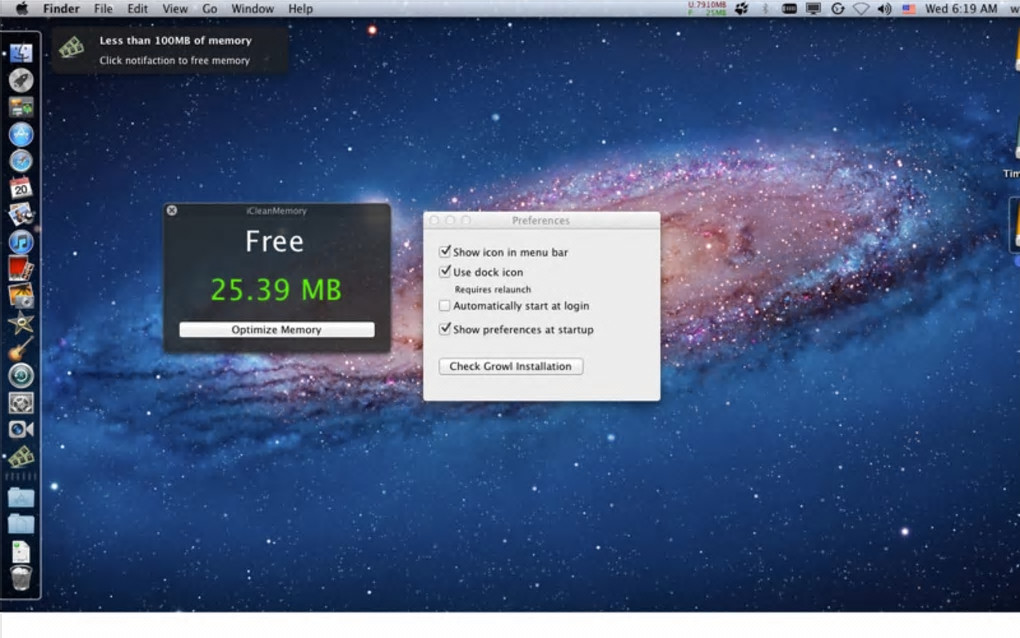Uncheck Use dock icon option
Image resolution: width=1020 pixels, height=638 pixels.
(x=445, y=271)
